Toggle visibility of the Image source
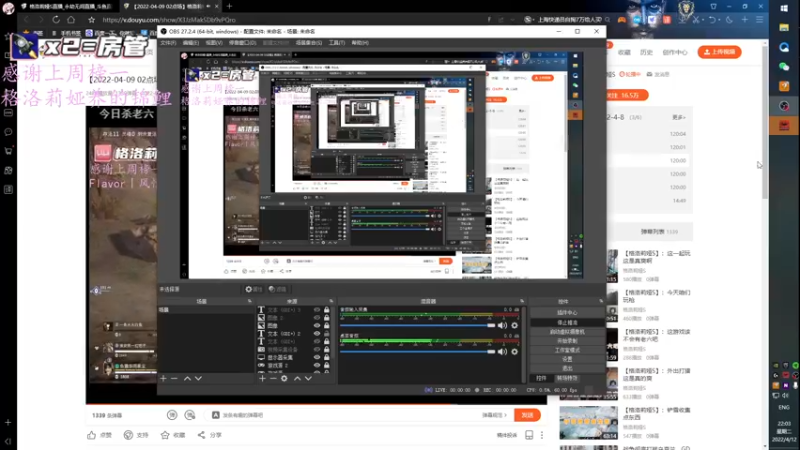The width and height of the screenshot is (800, 450). [x=317, y=326]
